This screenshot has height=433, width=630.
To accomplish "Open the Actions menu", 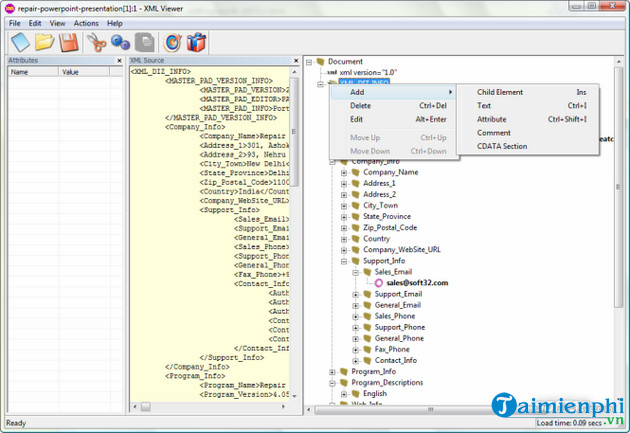I will 86,23.
